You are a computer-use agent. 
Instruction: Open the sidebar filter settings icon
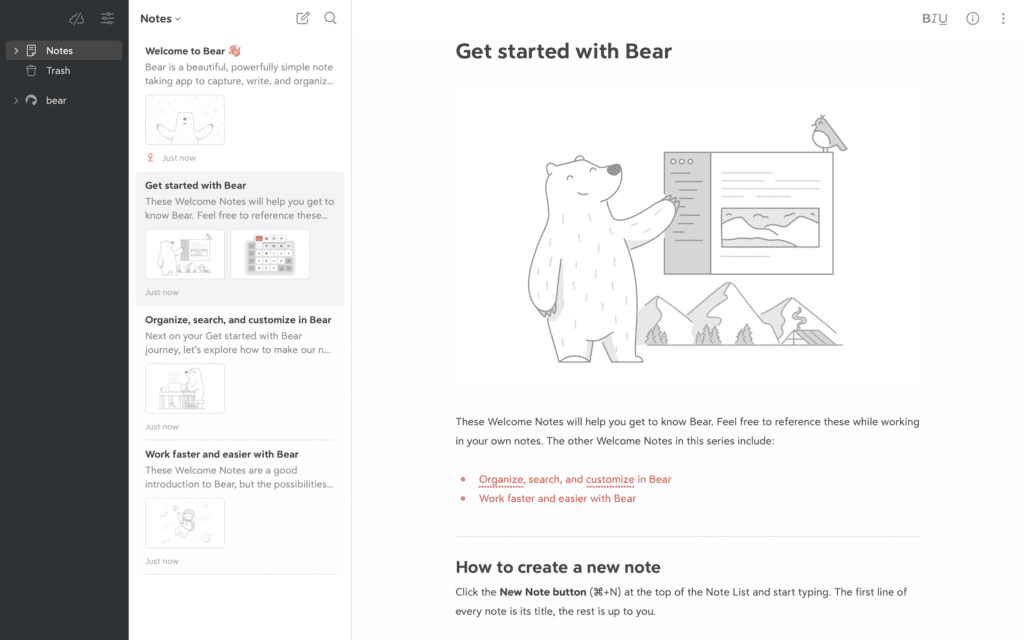[107, 18]
